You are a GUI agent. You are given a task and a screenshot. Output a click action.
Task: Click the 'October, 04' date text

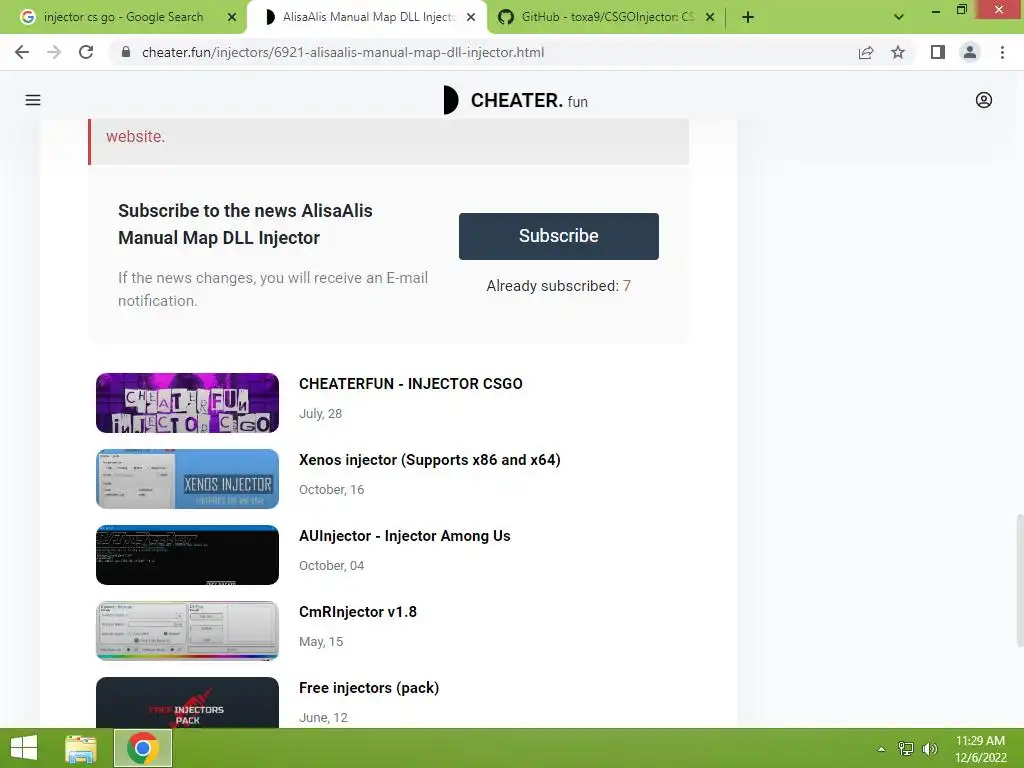pos(331,566)
